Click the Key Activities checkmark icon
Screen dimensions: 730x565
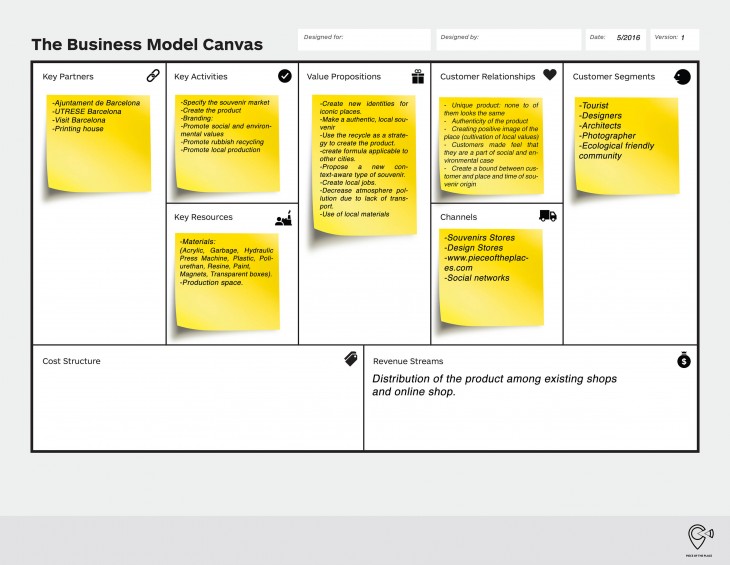[285, 75]
